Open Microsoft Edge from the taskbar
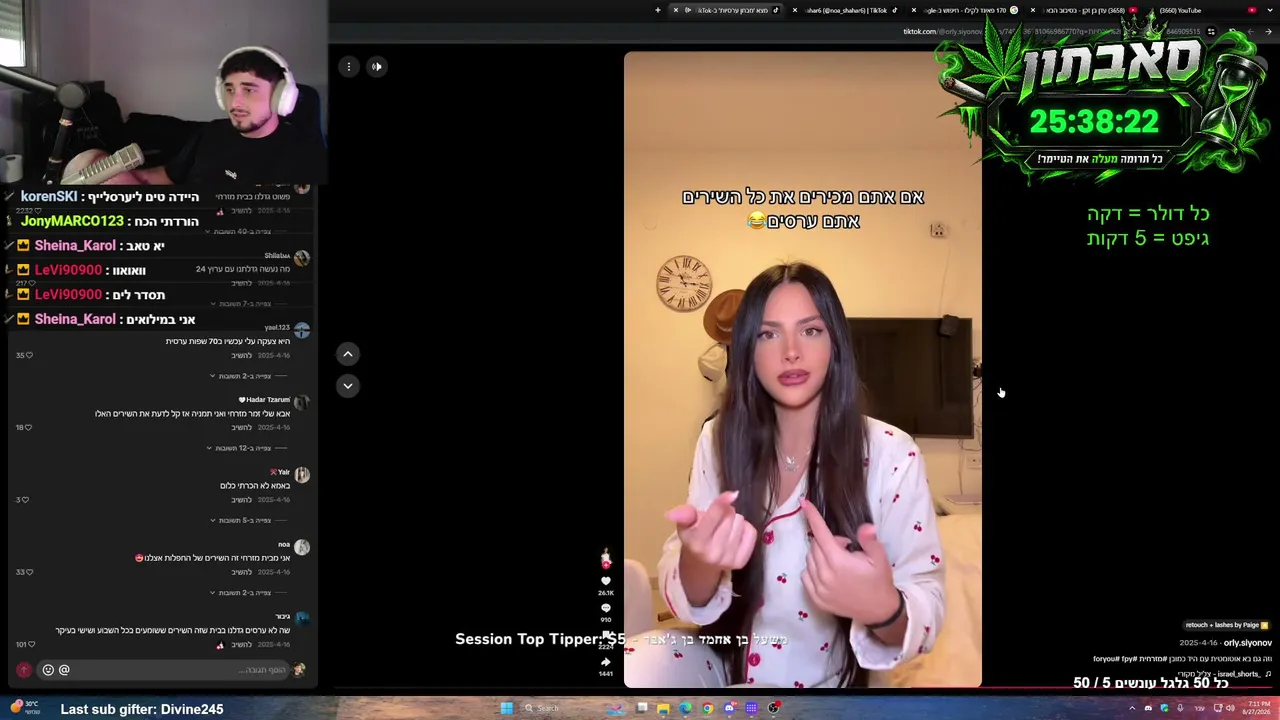The width and height of the screenshot is (1280, 720). (685, 708)
